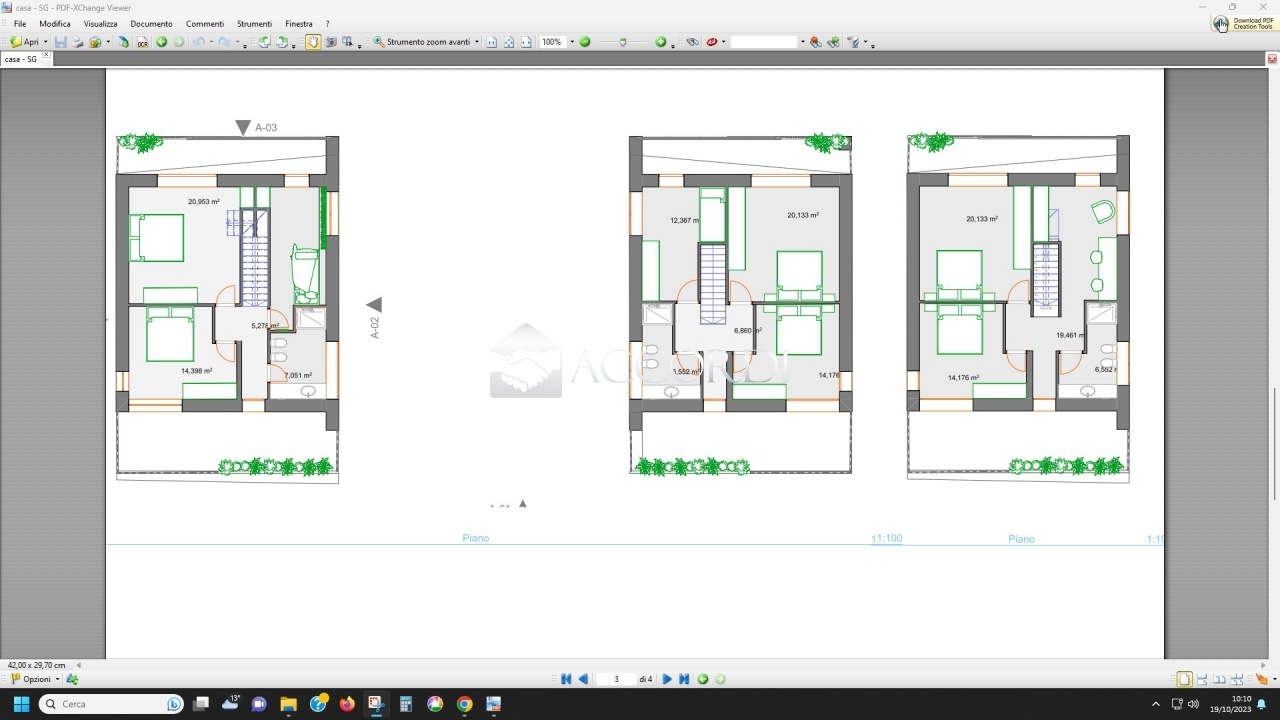Viewport: 1280px width, 720px height.
Task: Go to the next page arrow
Action: (667, 679)
